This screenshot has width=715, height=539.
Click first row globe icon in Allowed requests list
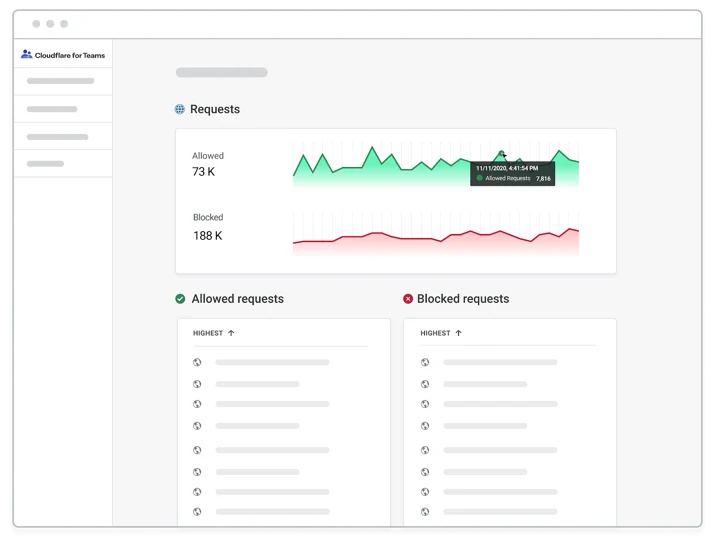pyautogui.click(x=197, y=362)
